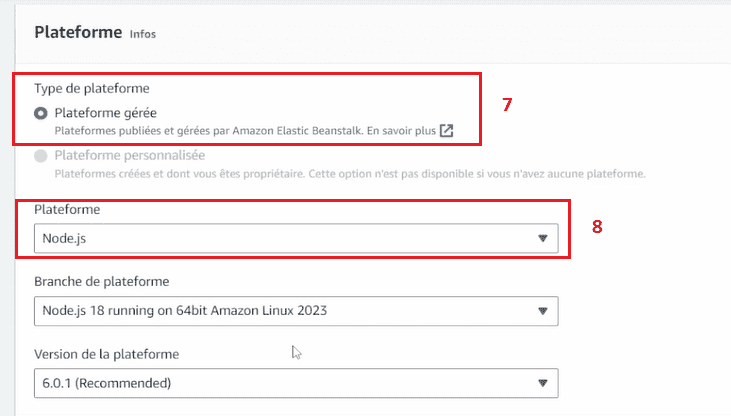Click the arrow icon in the 6.0.1 (Recommended) dropdown
The image size is (731, 416).
pos(543,383)
